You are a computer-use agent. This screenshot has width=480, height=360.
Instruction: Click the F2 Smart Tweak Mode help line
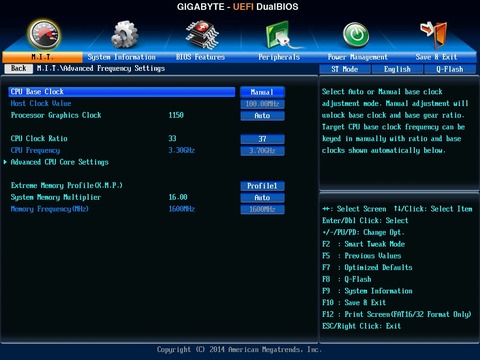coord(364,244)
